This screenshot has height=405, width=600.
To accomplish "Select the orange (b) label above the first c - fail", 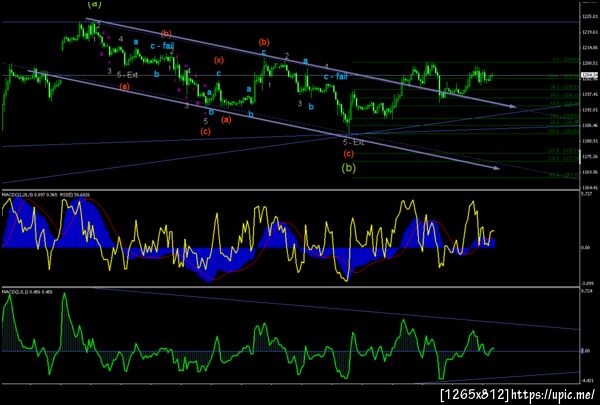I will tap(166, 34).
